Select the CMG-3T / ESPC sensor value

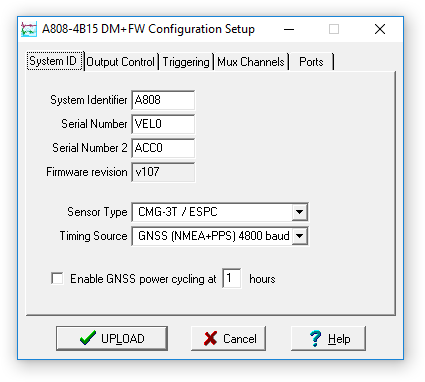click(x=178, y=212)
